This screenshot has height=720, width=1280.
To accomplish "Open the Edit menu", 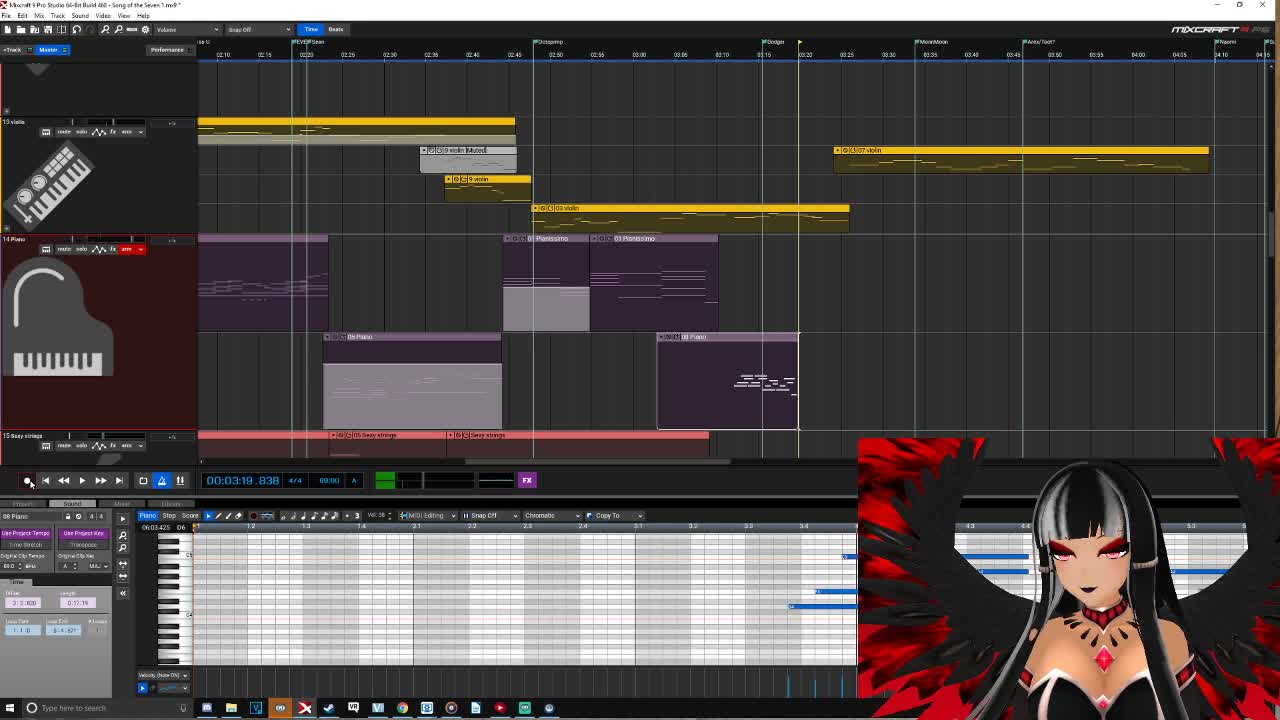I will click(x=23, y=16).
